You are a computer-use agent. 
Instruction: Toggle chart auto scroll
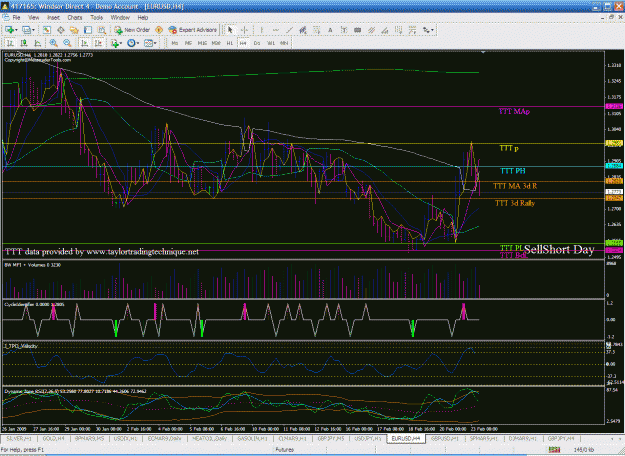[85, 43]
